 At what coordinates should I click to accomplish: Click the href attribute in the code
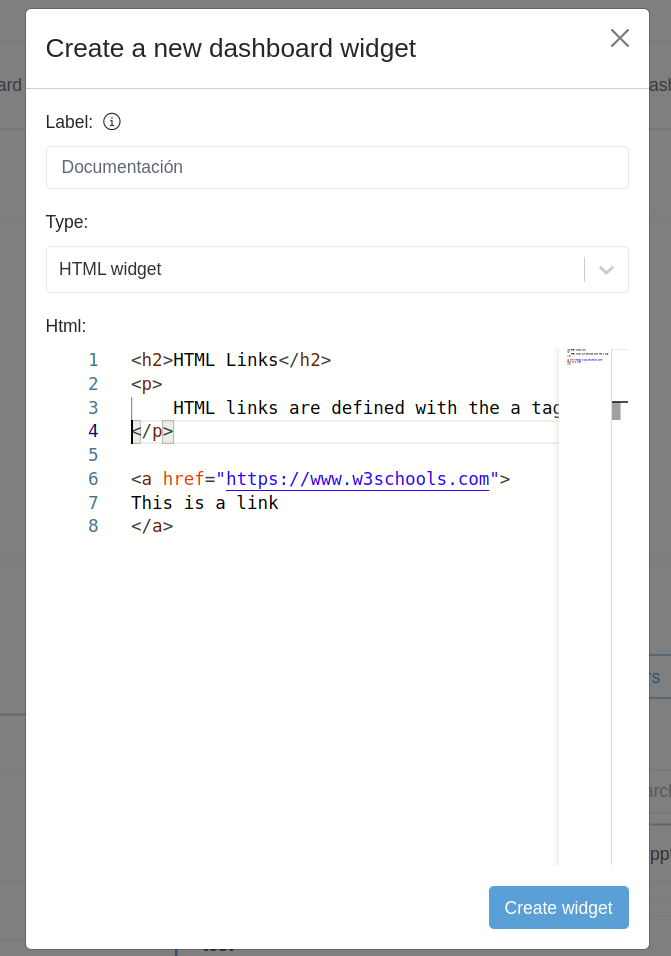point(183,479)
